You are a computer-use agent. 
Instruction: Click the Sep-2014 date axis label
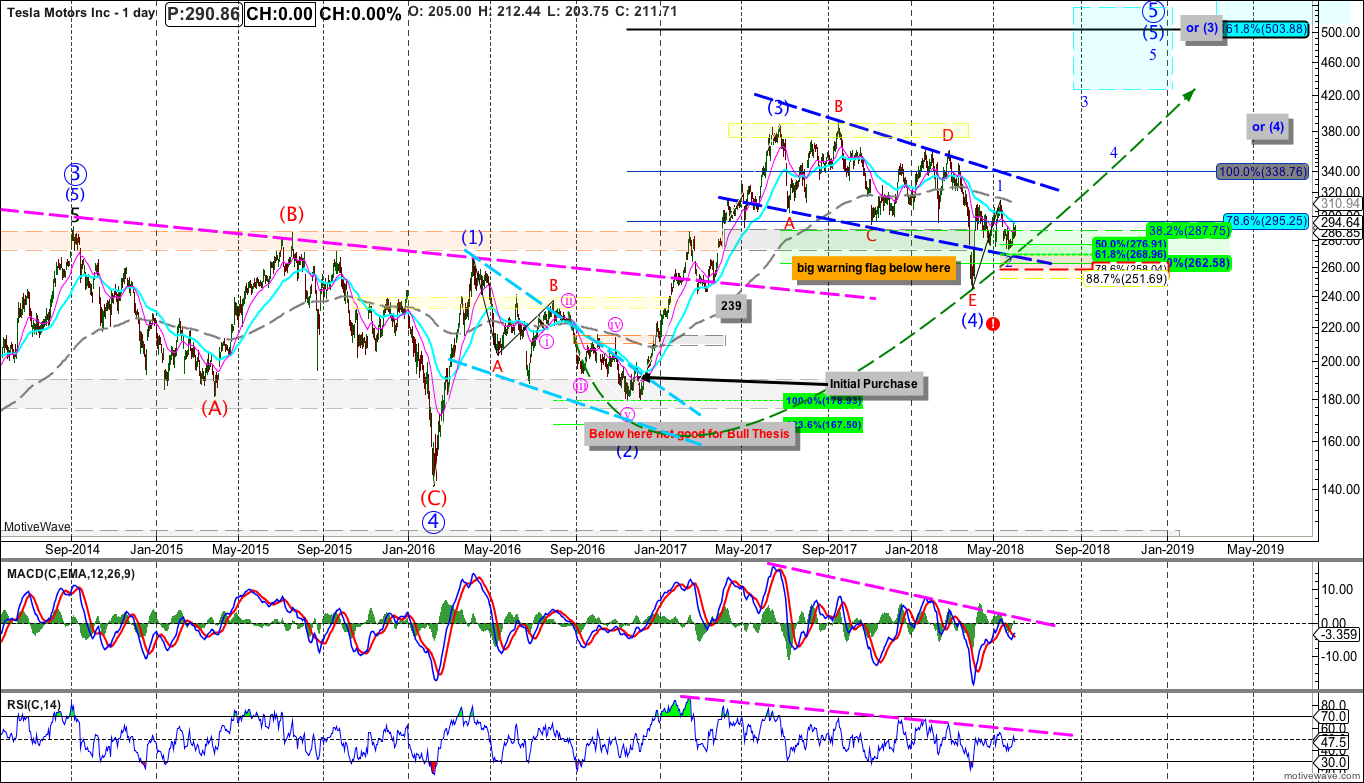coord(71,548)
